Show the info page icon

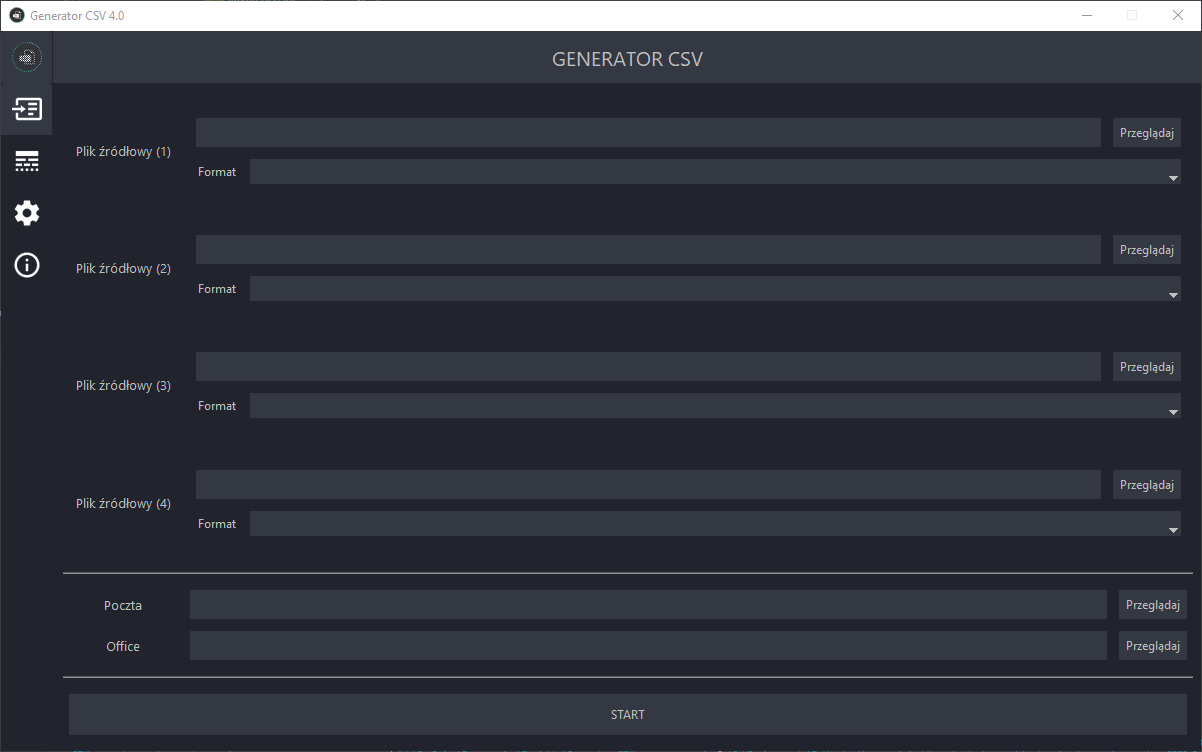(27, 265)
